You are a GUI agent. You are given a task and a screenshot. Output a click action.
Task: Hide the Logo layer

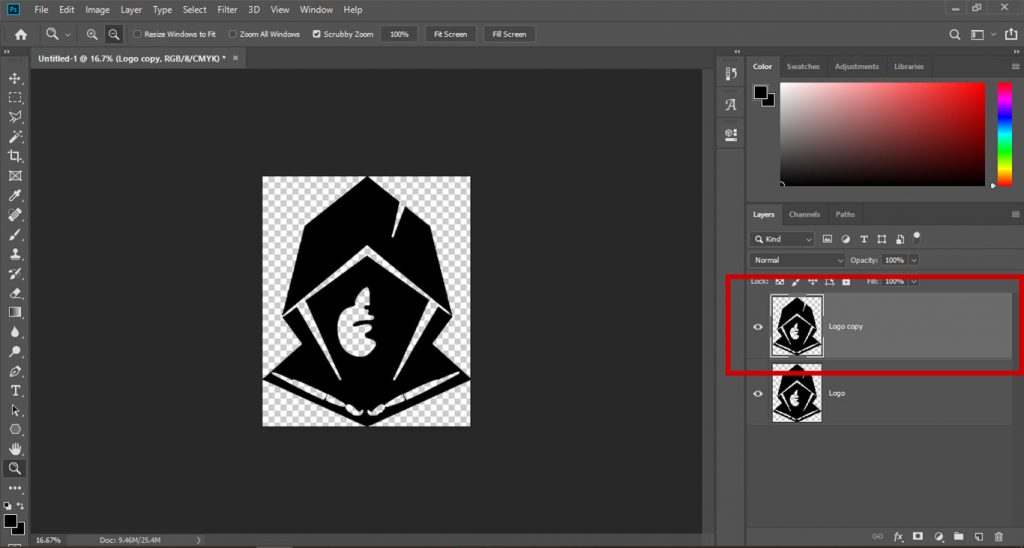(758, 393)
